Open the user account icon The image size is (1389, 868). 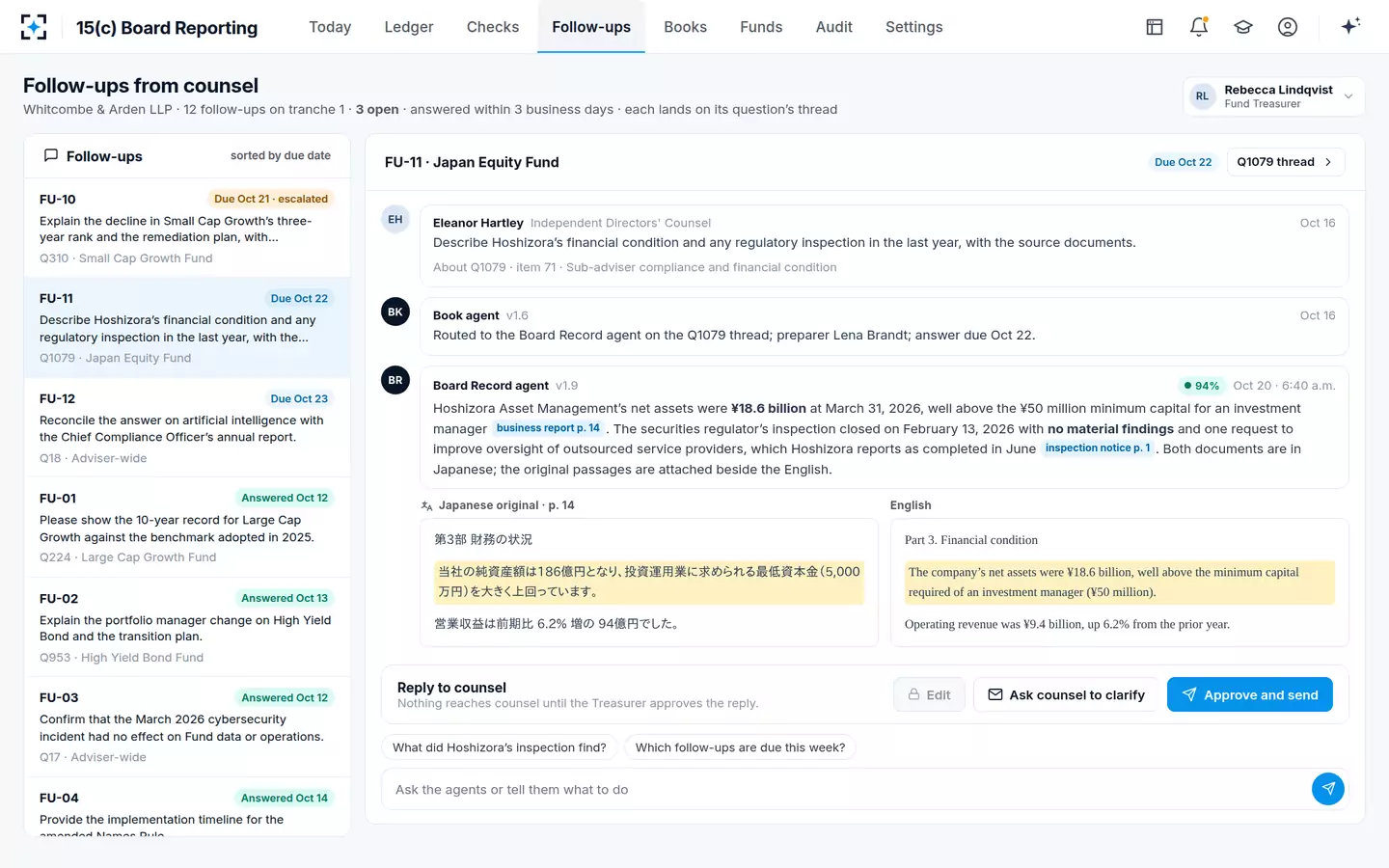tap(1288, 27)
